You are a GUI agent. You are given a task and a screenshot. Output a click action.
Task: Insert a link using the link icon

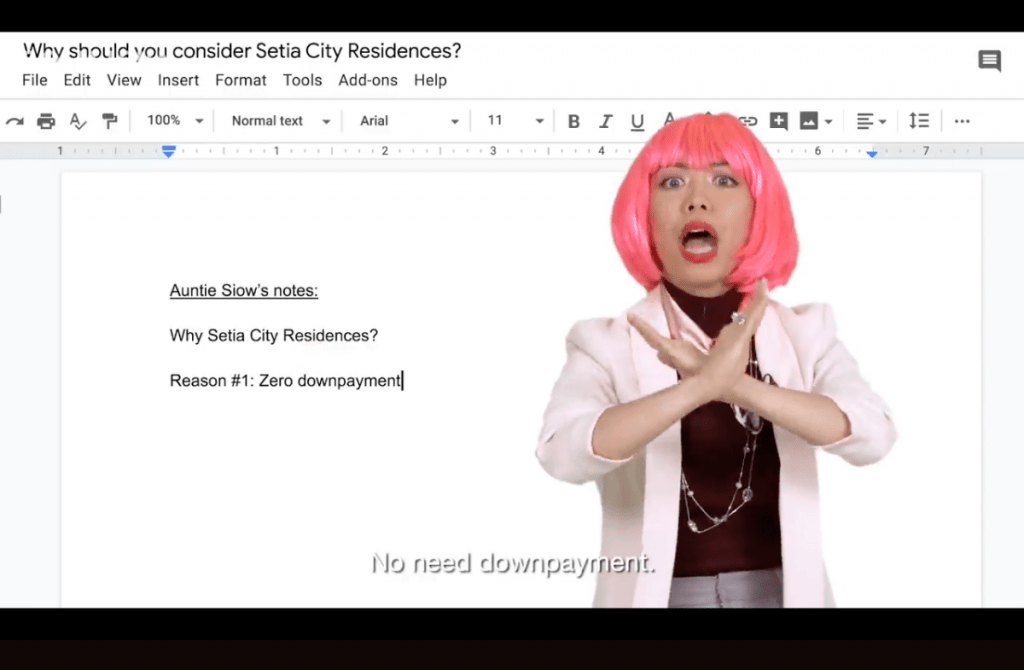click(748, 121)
